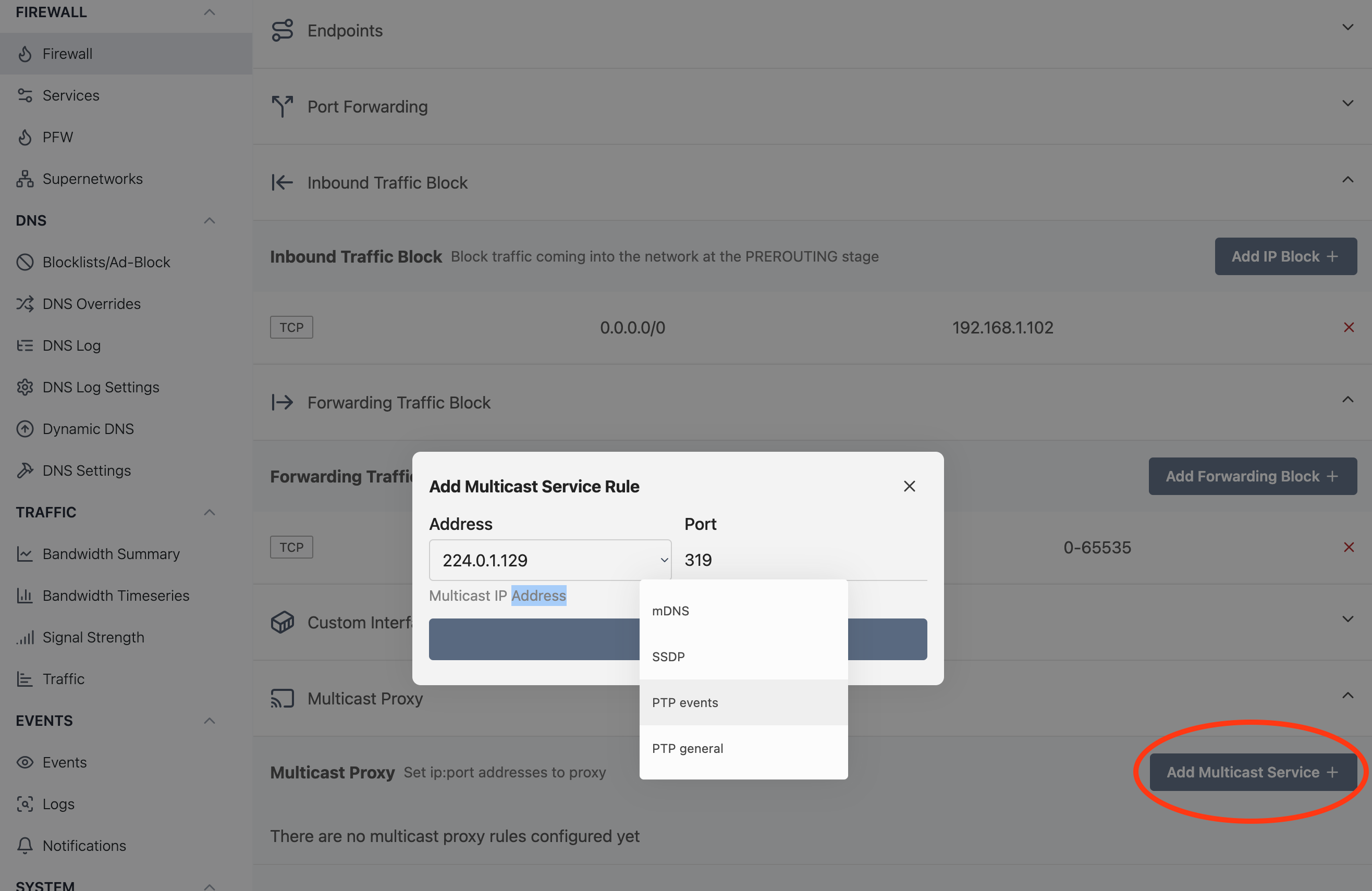Click the Multicast Proxy cast icon

(283, 699)
